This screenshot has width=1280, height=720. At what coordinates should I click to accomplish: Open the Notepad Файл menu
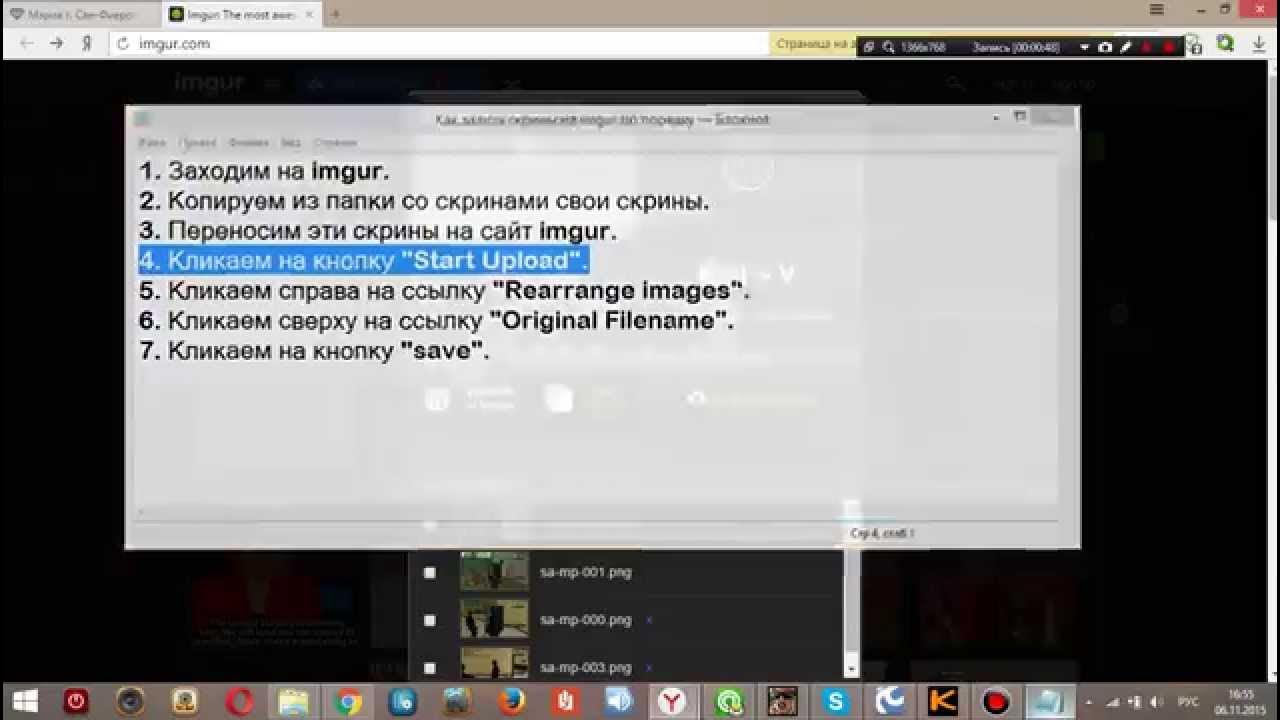(152, 143)
